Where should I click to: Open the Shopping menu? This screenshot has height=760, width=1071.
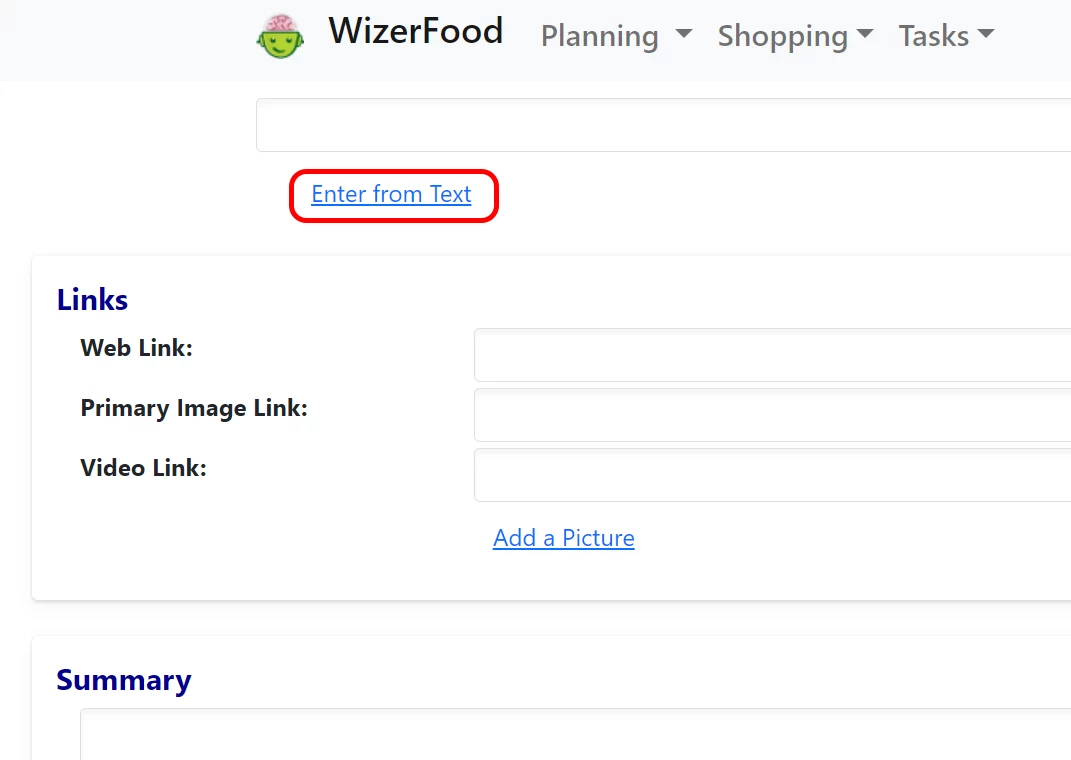click(782, 36)
